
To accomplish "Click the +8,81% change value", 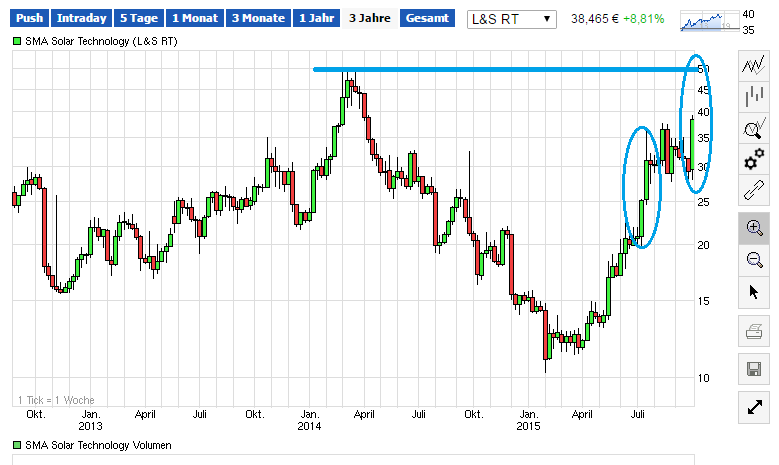I will tap(643, 19).
